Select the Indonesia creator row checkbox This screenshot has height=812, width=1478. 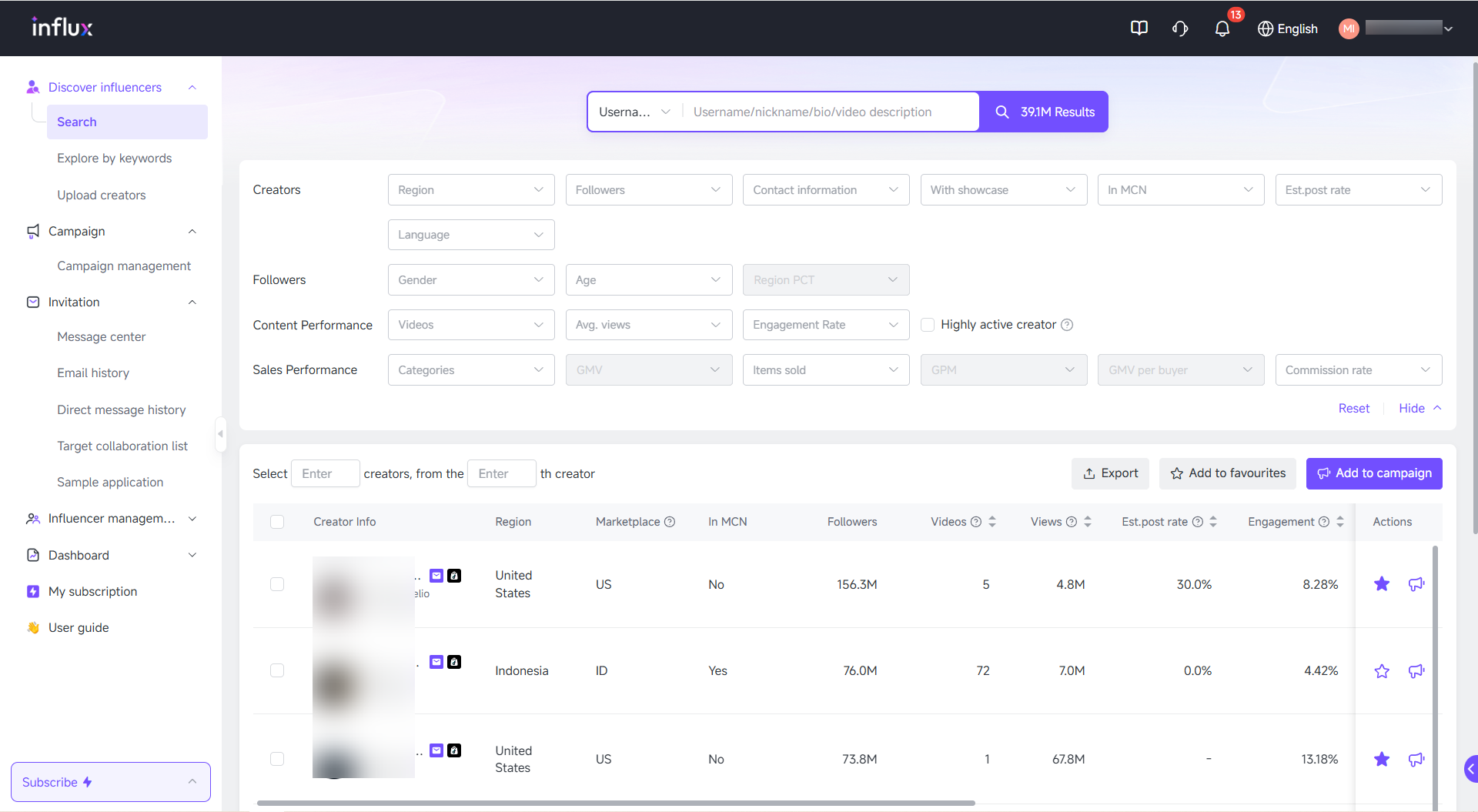click(277, 670)
